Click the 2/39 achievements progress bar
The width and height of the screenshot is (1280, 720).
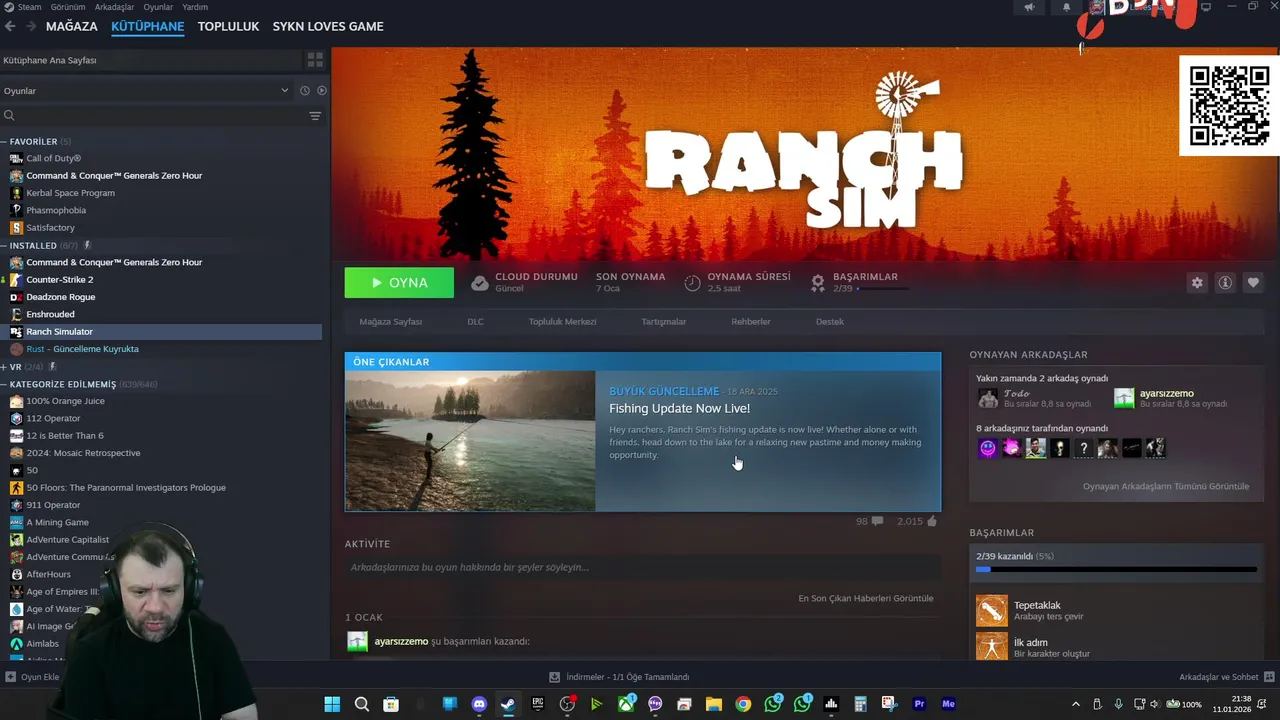[x=1117, y=570]
